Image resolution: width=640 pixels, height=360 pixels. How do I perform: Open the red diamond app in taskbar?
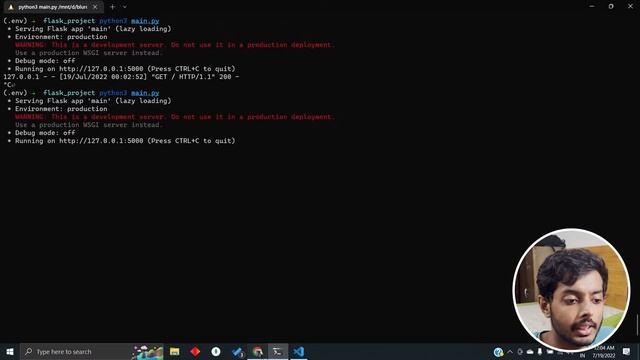pos(195,351)
